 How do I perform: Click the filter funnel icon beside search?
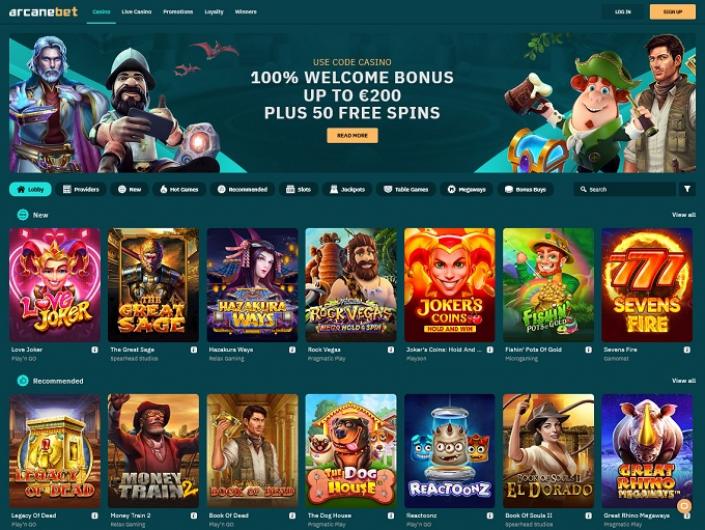click(687, 189)
